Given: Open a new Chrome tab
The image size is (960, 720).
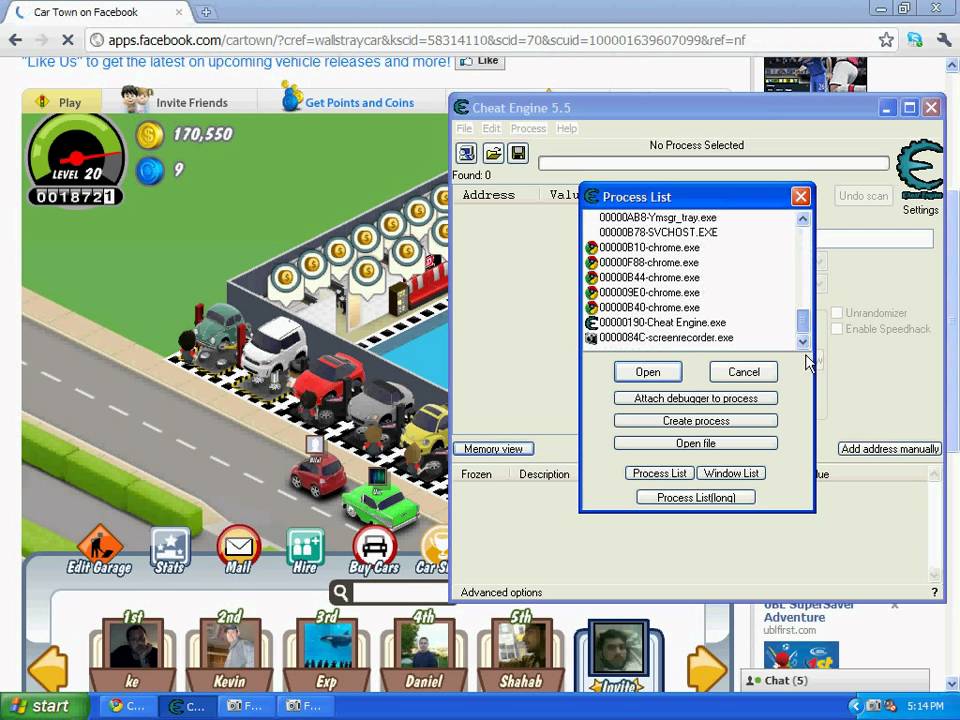Looking at the screenshot, I should [x=206, y=12].
